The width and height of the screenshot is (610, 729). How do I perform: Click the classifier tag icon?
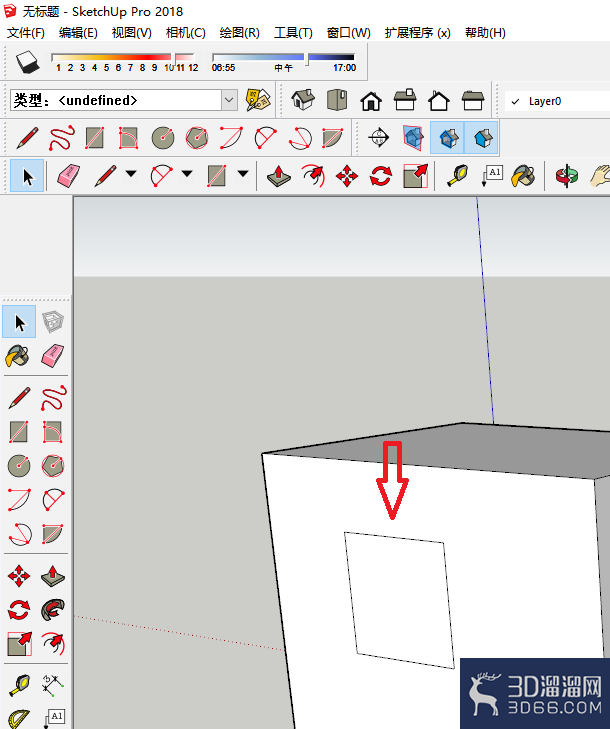pyautogui.click(x=258, y=100)
